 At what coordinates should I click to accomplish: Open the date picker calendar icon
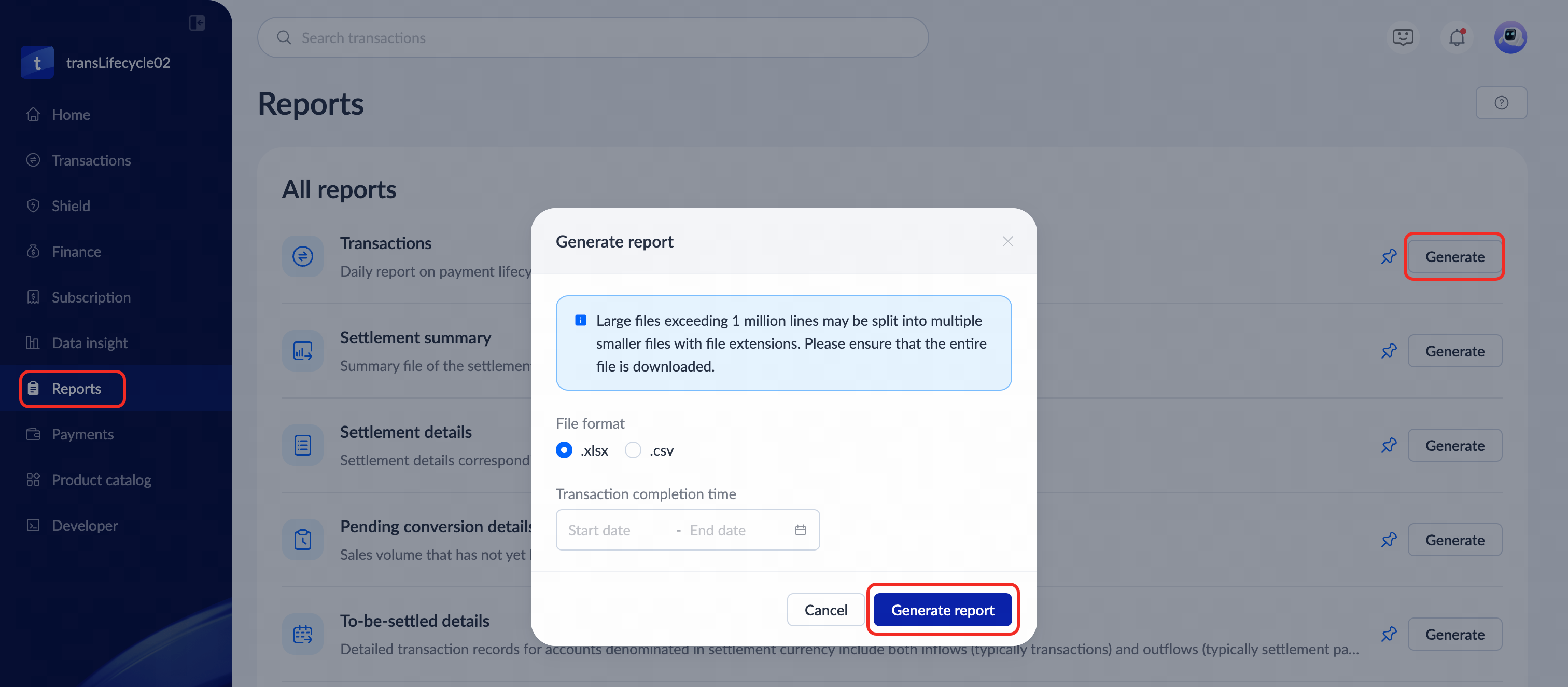point(801,530)
